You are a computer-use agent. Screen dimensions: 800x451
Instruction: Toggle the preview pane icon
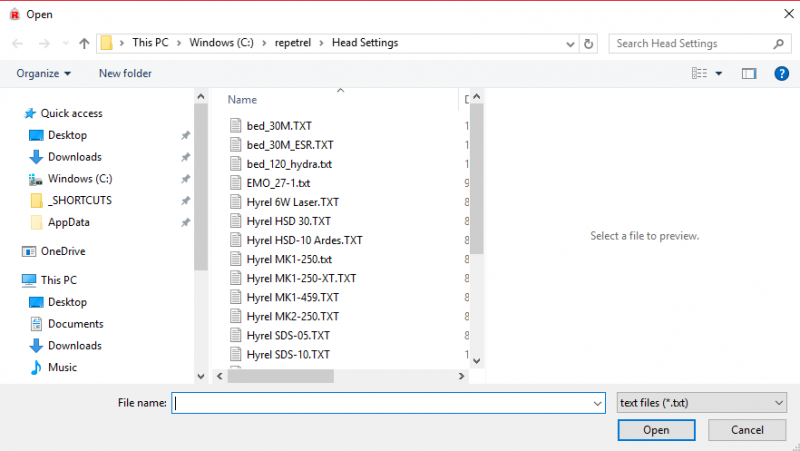(748, 73)
